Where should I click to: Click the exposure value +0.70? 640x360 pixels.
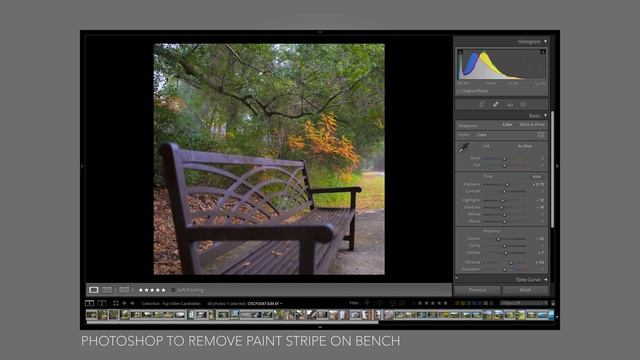click(x=538, y=184)
